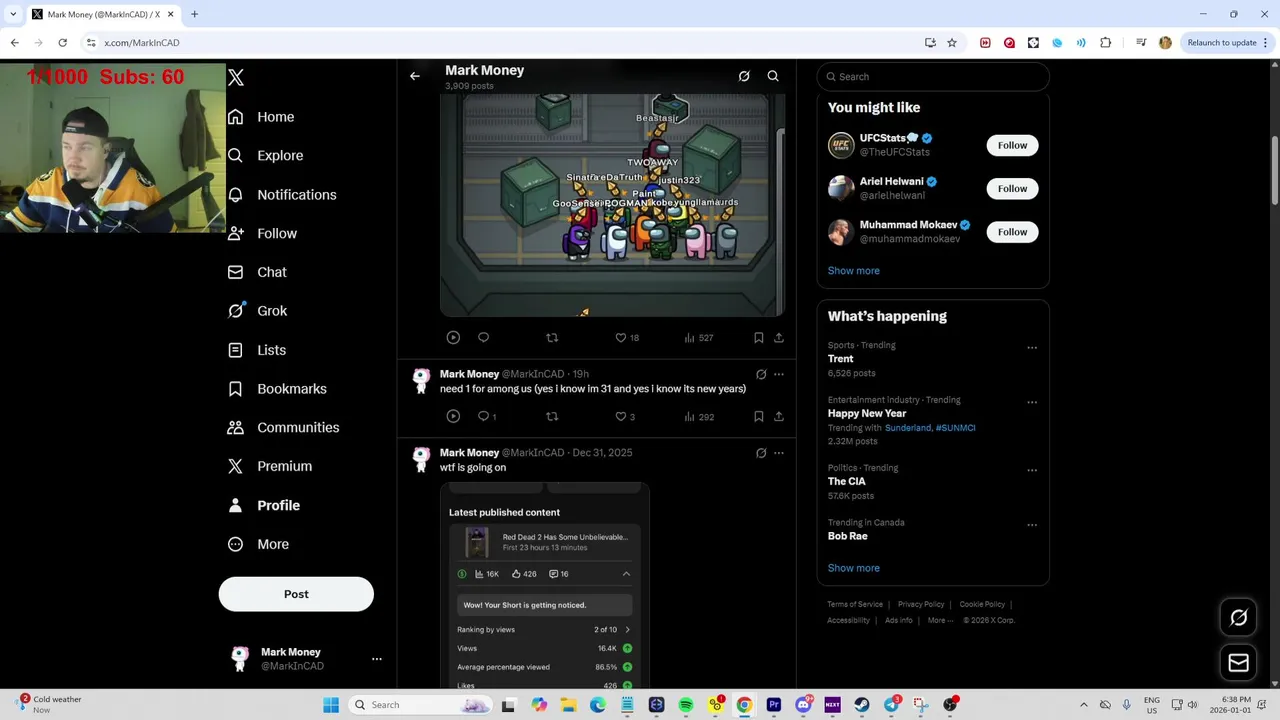Open the Sunderland trending link
The width and height of the screenshot is (1280, 720).
(x=908, y=428)
